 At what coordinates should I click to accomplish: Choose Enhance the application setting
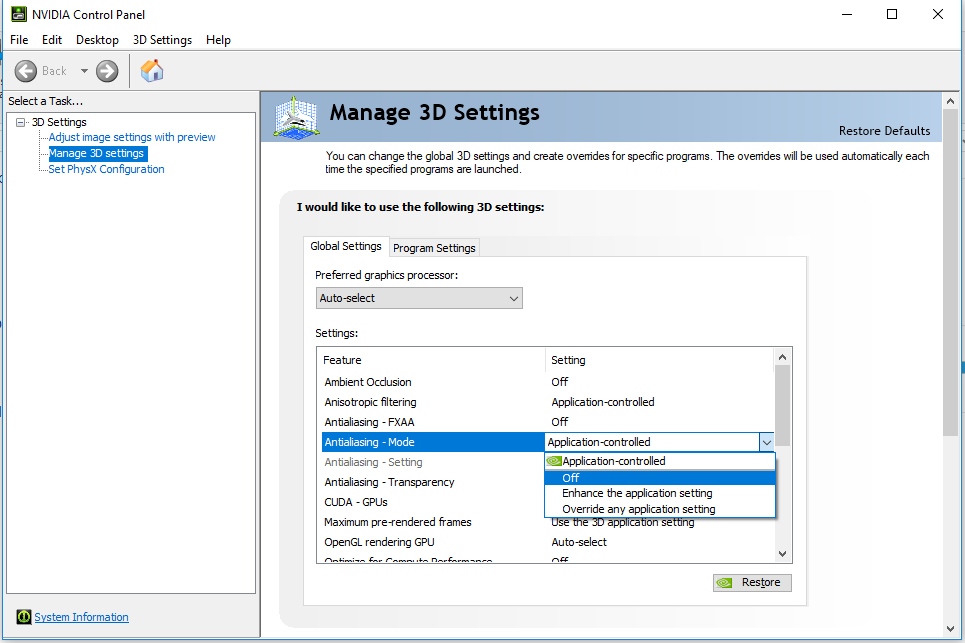click(x=637, y=493)
